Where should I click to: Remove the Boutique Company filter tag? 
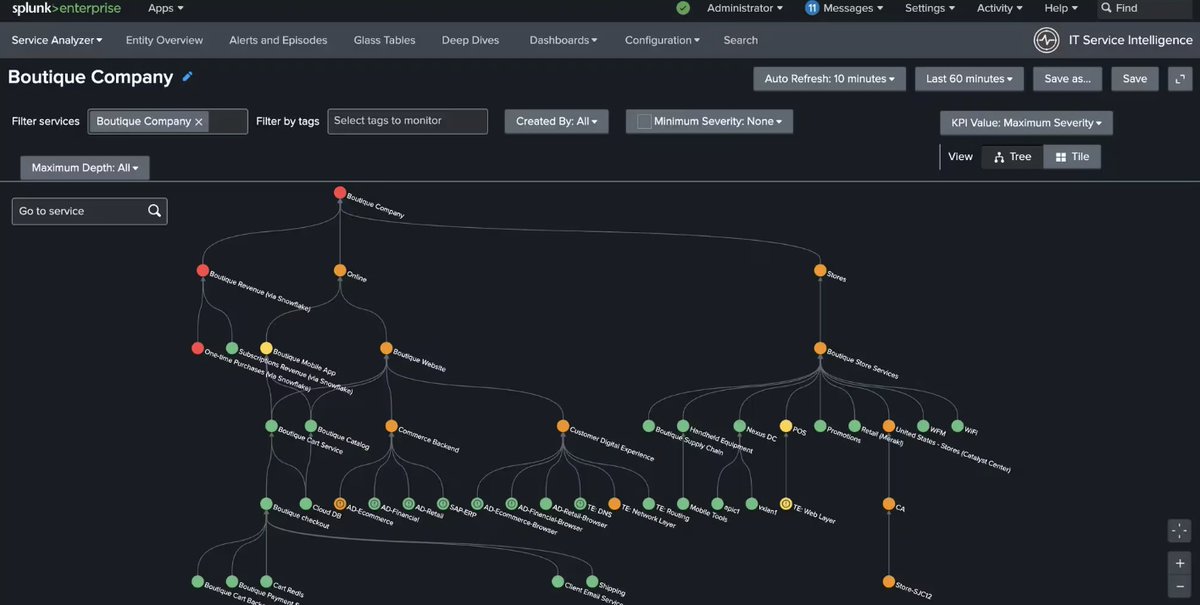pyautogui.click(x=199, y=120)
